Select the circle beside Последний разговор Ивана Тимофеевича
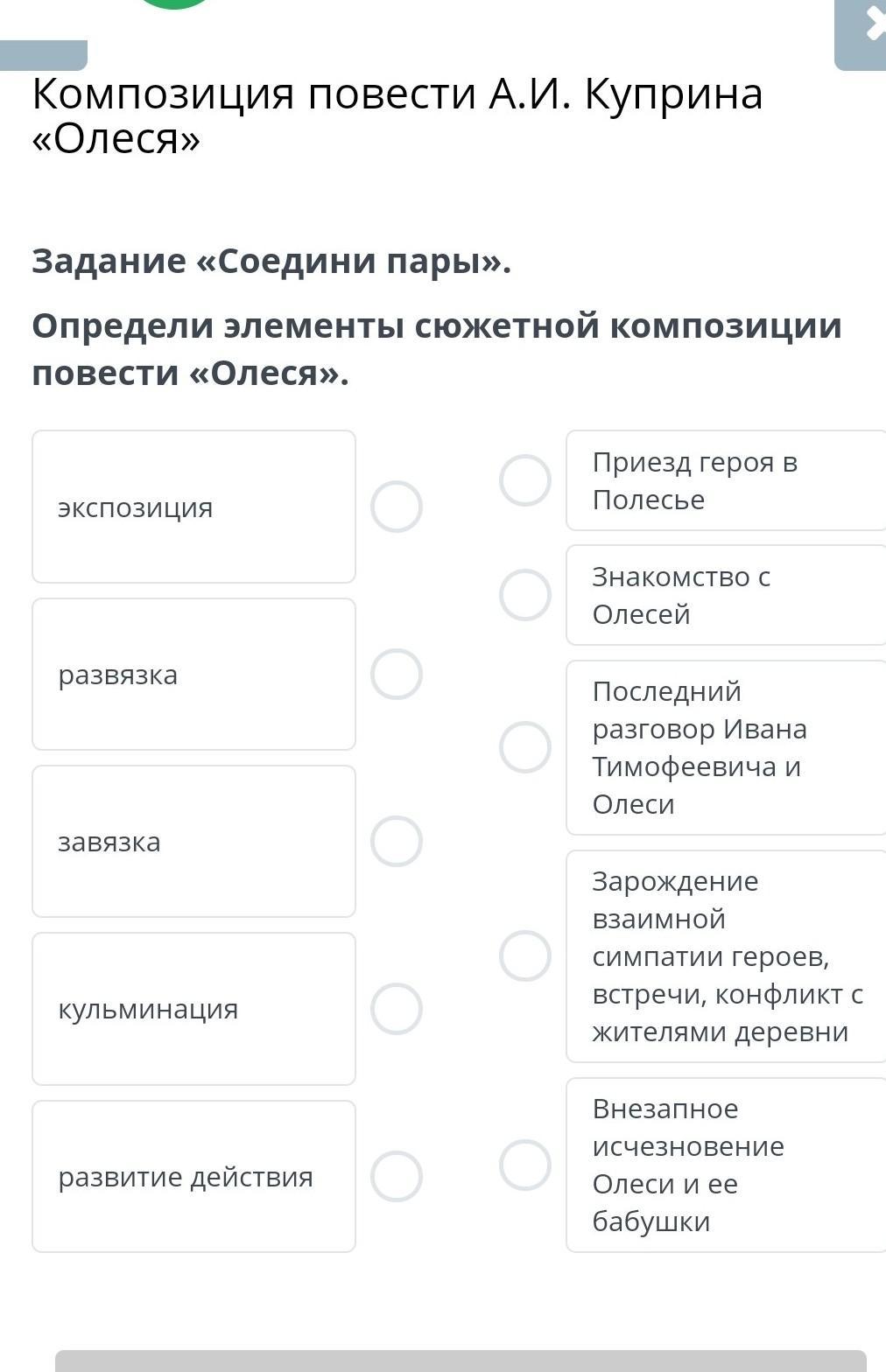 pos(525,747)
